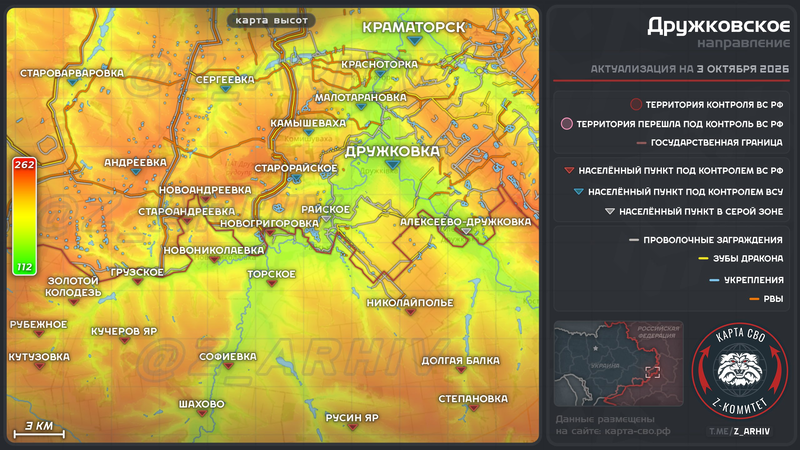
Task: Click the 262 elevation maximum value
Action: point(24,164)
